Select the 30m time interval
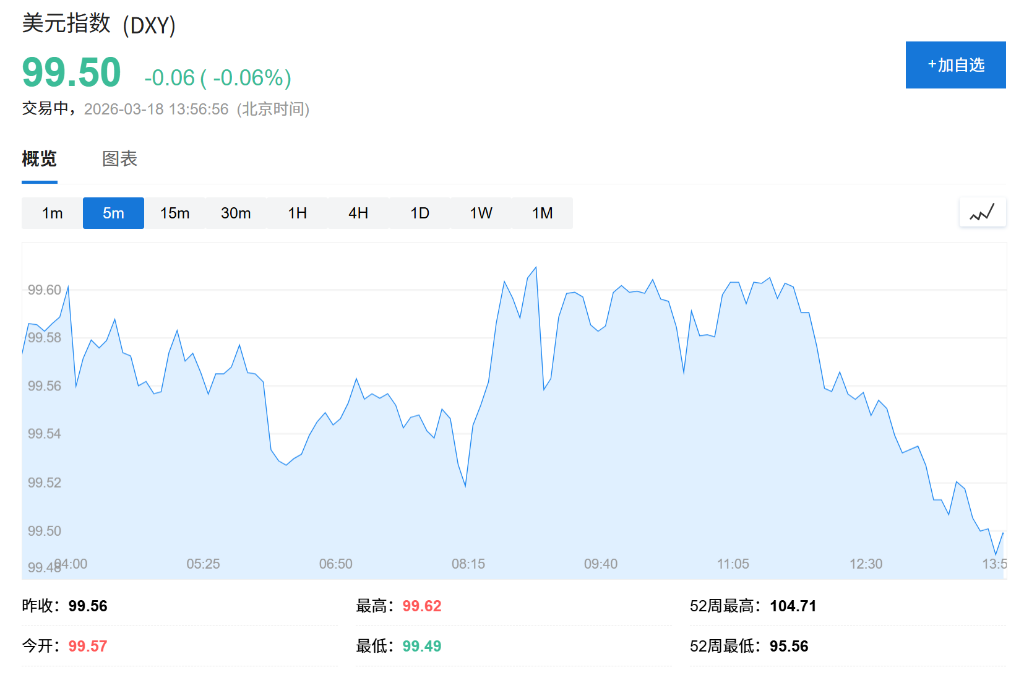This screenshot has height=675, width=1024. click(x=236, y=212)
